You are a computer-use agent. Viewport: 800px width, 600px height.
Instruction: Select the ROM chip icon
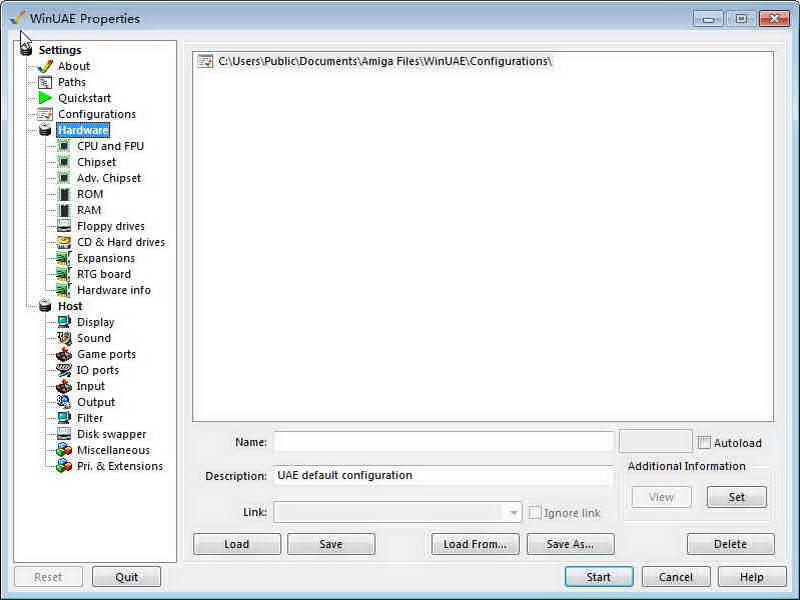64,194
